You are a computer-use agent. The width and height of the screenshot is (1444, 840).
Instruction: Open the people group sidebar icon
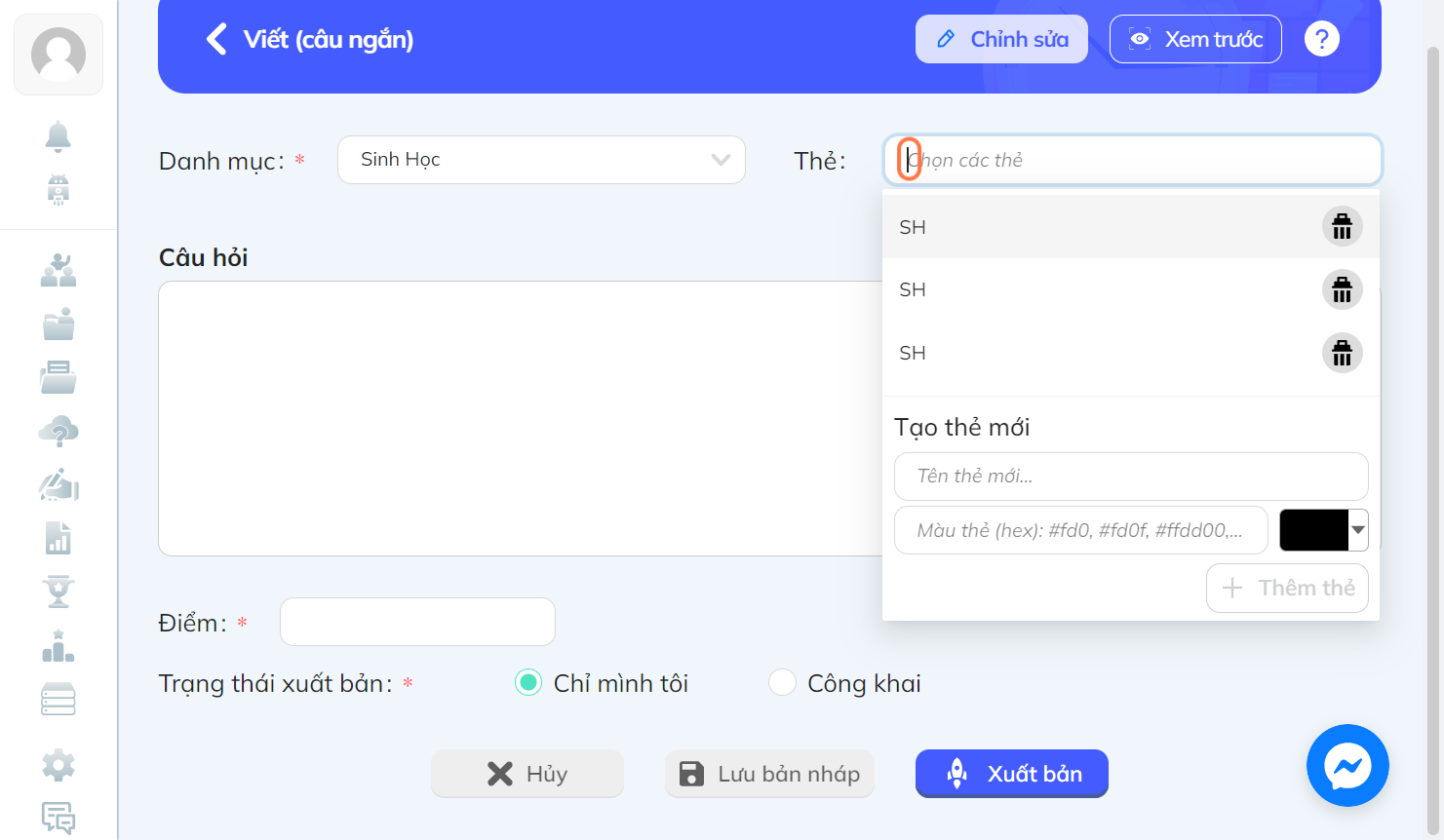(x=59, y=270)
